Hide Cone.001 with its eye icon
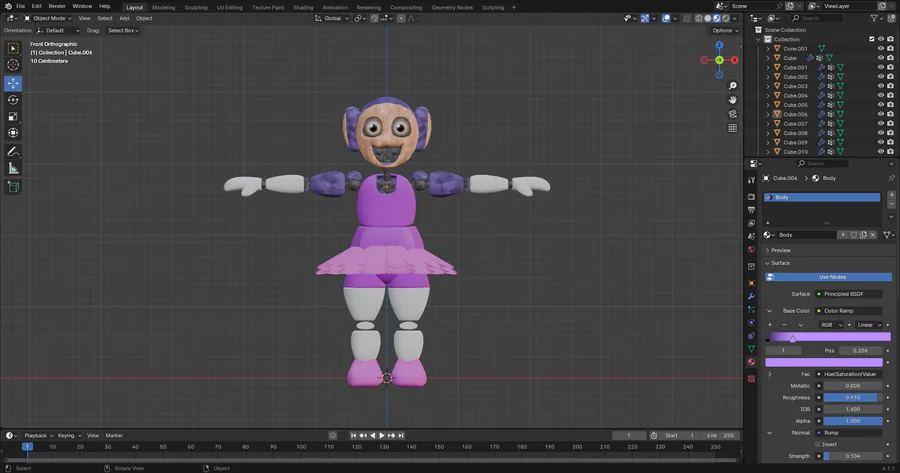 coord(880,49)
